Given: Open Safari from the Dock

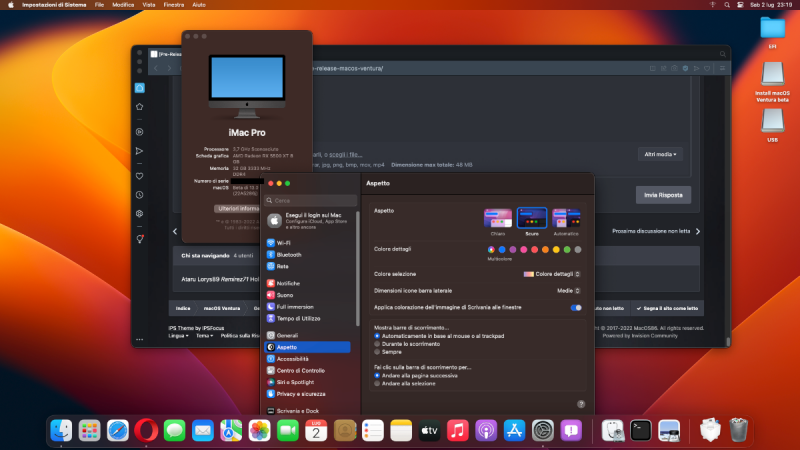Looking at the screenshot, I should [118, 430].
